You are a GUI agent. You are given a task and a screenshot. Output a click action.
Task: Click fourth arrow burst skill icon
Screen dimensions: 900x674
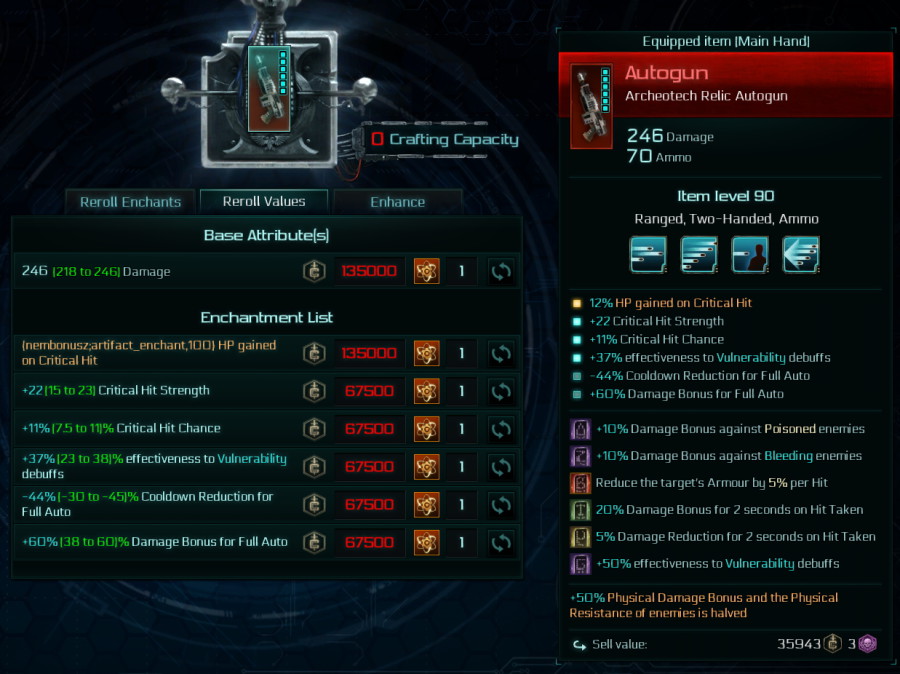801,254
